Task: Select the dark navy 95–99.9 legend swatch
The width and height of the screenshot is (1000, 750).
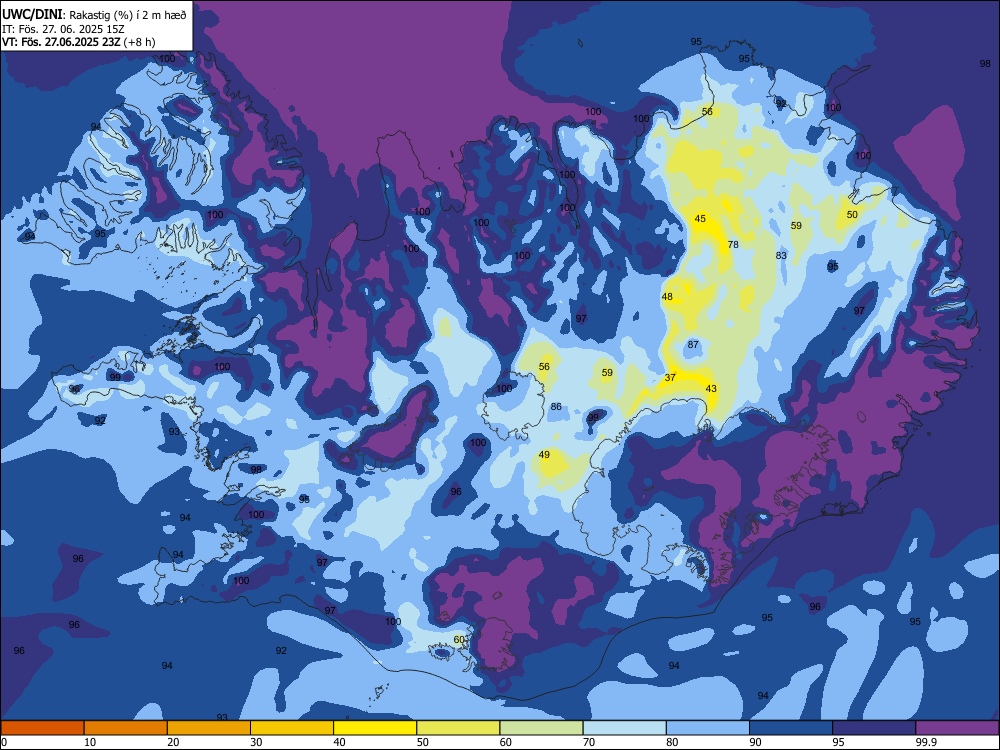Action: 874,728
